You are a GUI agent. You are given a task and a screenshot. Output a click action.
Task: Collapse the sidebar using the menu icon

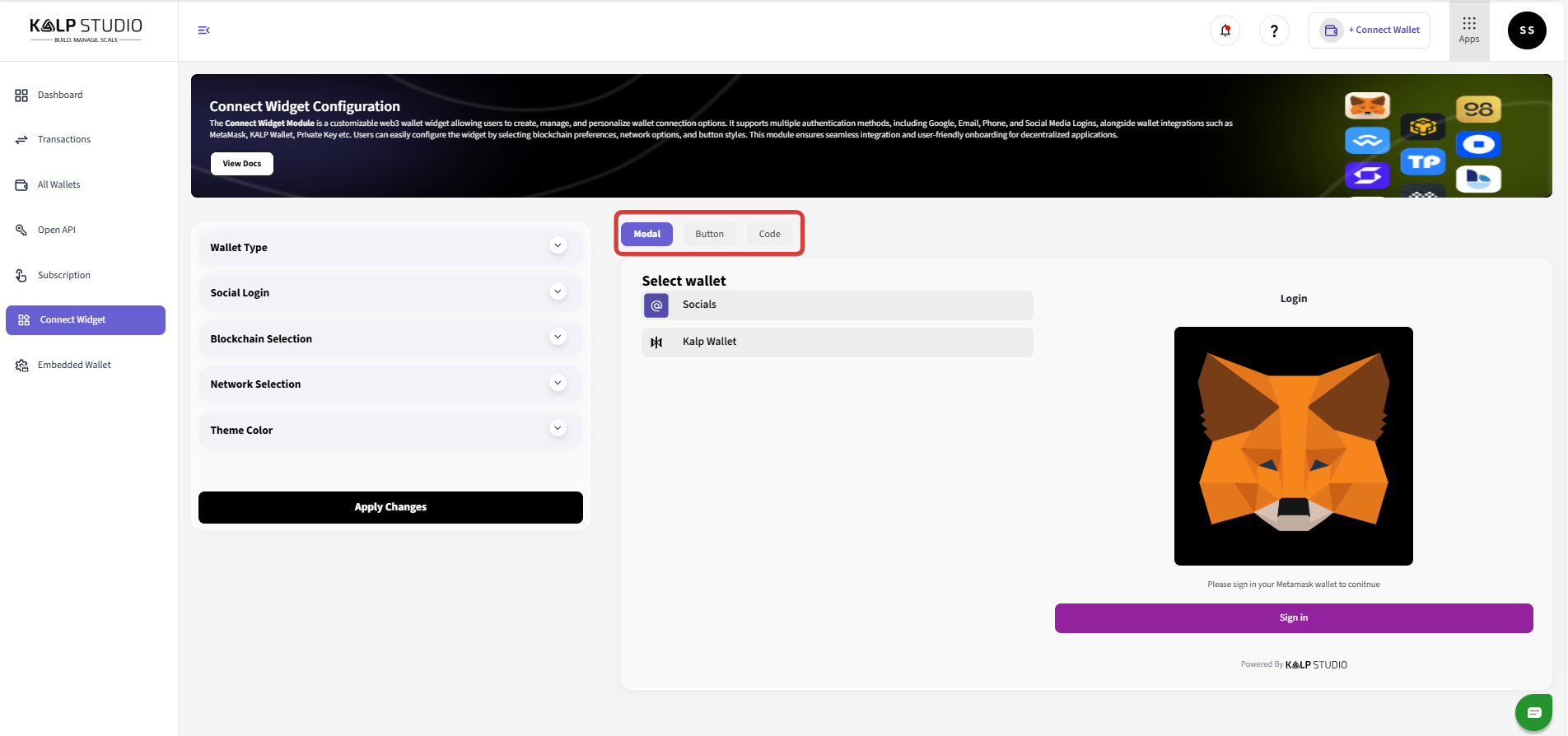click(203, 30)
